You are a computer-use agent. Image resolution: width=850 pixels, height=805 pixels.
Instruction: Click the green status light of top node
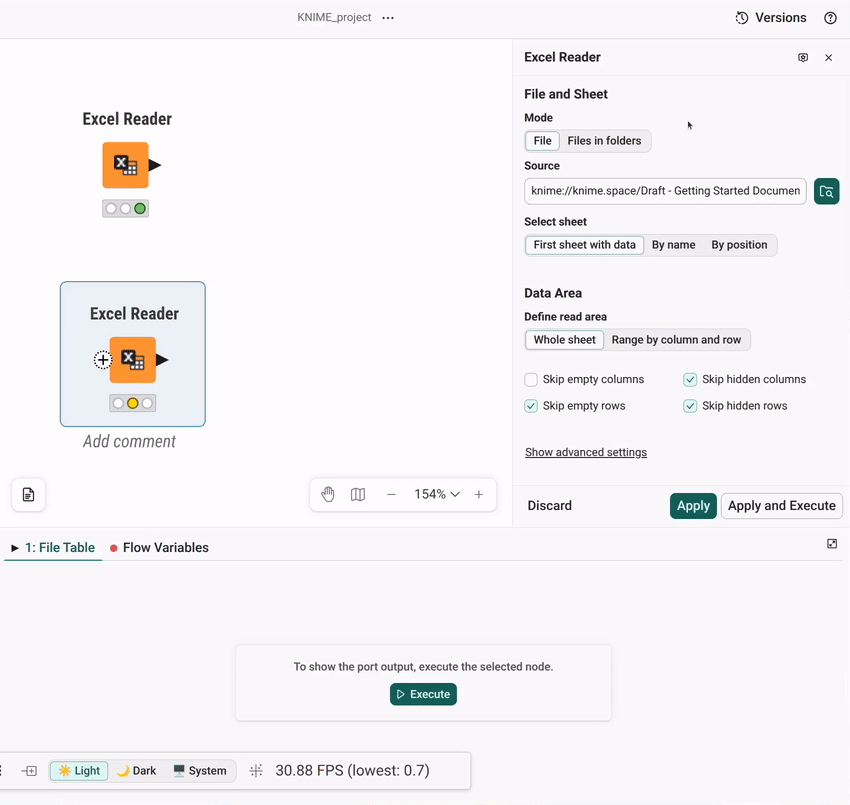(140, 209)
